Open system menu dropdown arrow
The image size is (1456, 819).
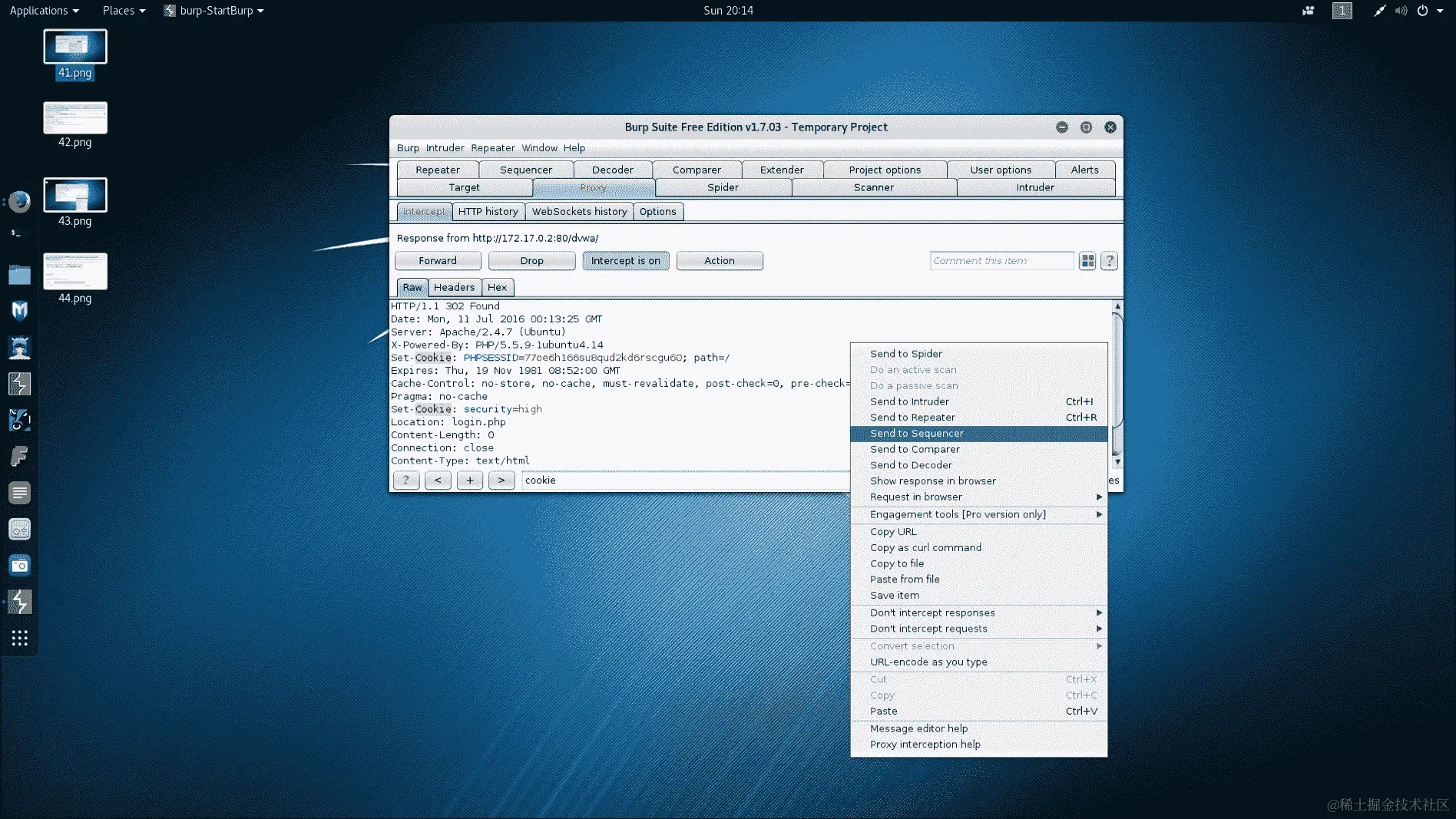point(1440,11)
